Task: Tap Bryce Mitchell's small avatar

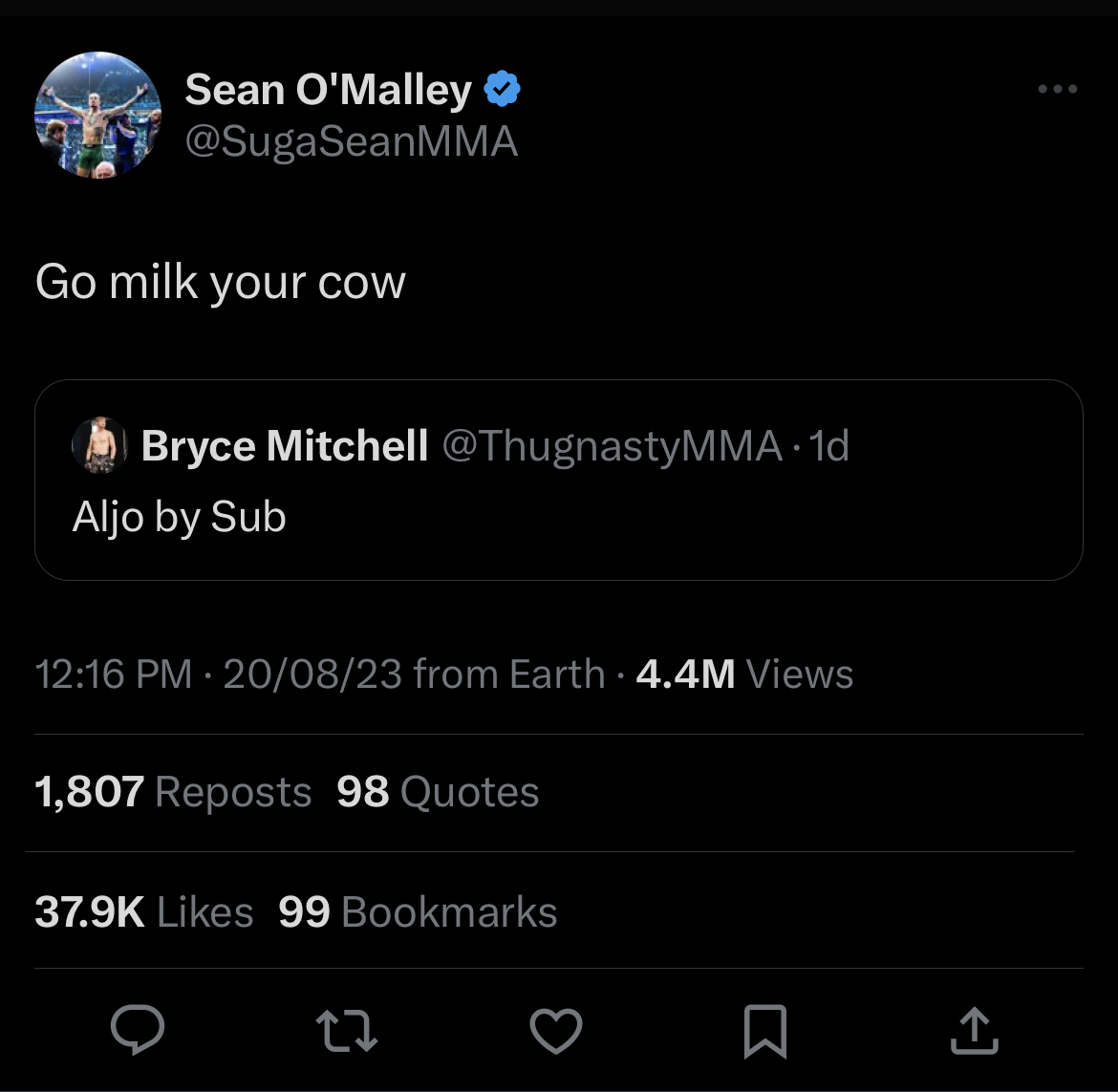Action: (x=99, y=445)
